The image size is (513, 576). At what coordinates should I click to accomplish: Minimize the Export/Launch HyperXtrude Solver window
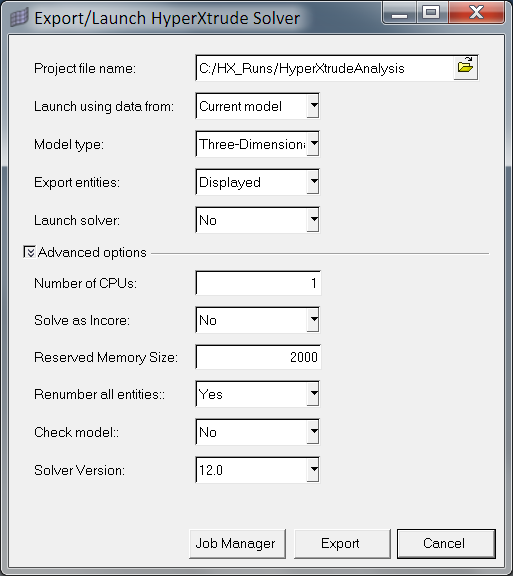point(399,13)
